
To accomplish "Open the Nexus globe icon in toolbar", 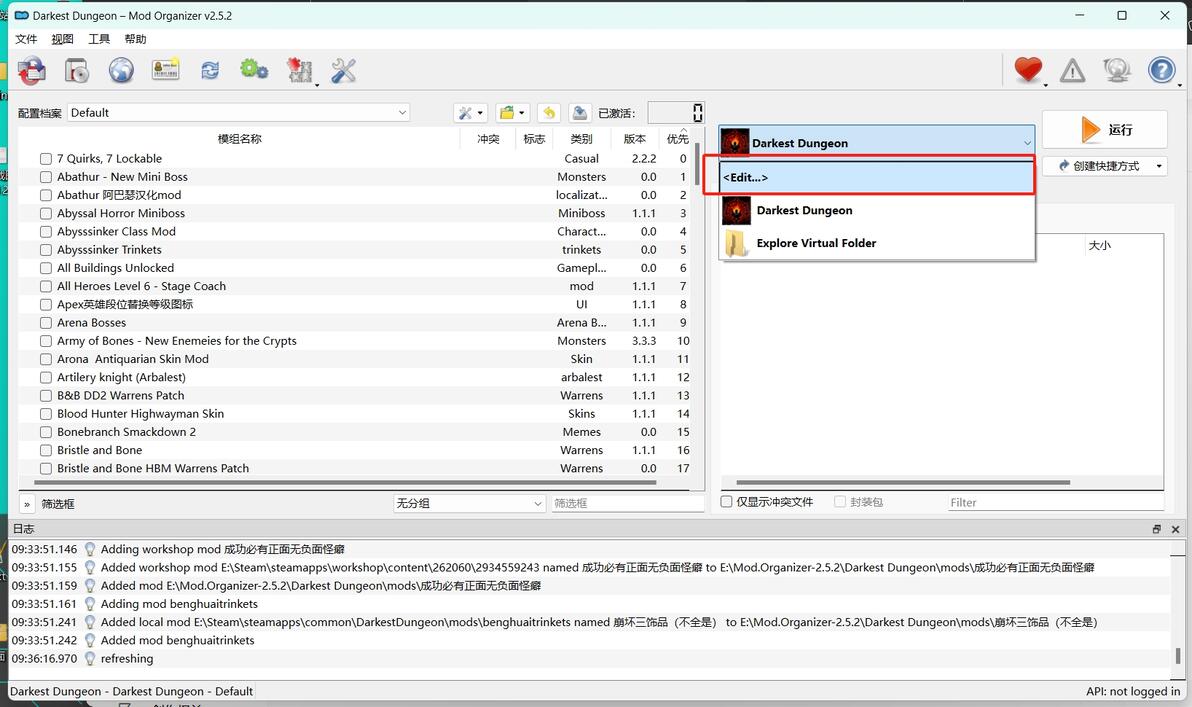I will click(121, 71).
